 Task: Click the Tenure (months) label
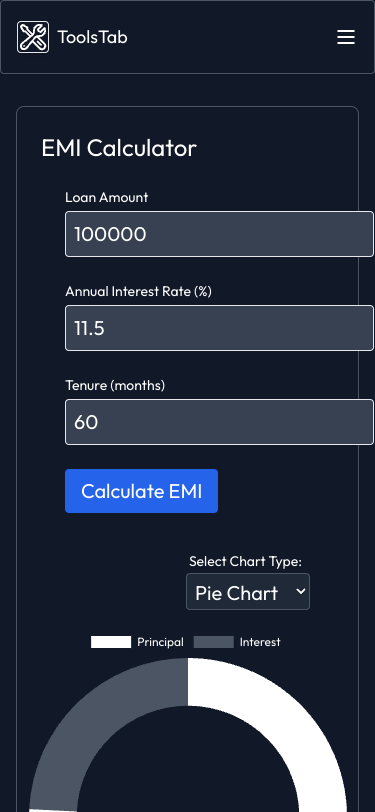coord(115,385)
